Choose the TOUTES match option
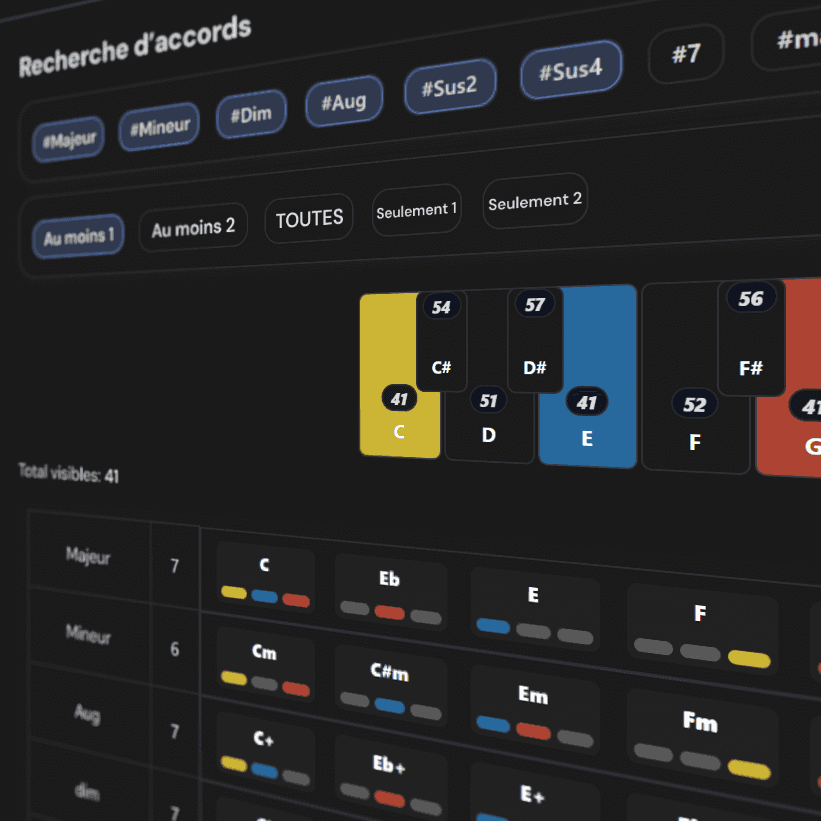 coord(309,218)
